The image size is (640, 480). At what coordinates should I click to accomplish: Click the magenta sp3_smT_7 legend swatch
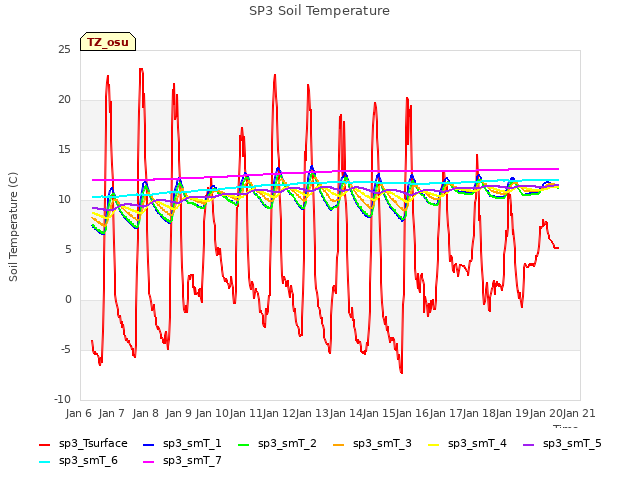[x=149, y=462]
